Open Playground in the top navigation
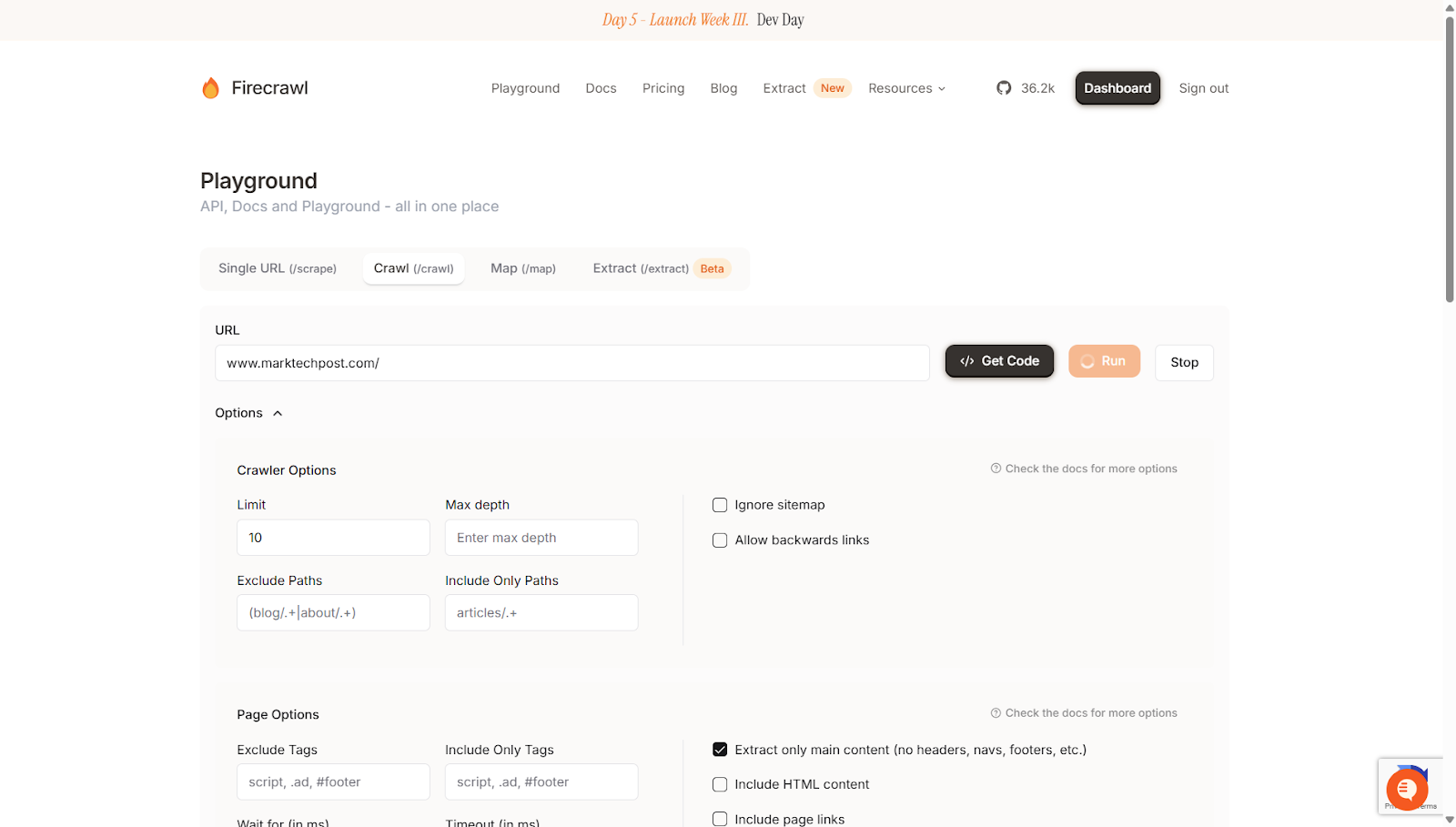Image resolution: width=1456 pixels, height=827 pixels. pyautogui.click(x=526, y=88)
